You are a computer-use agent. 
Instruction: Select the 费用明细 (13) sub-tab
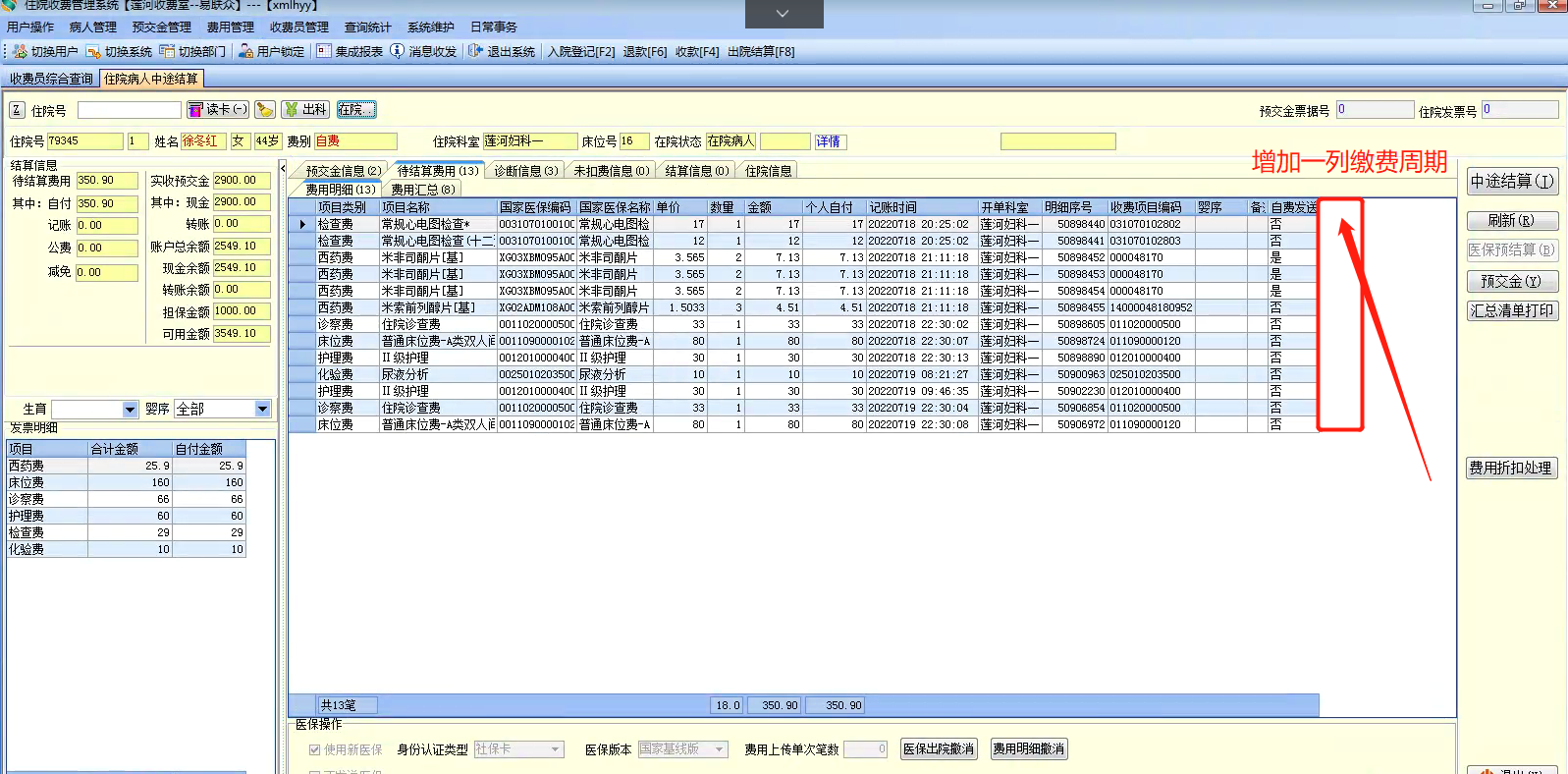(340, 190)
